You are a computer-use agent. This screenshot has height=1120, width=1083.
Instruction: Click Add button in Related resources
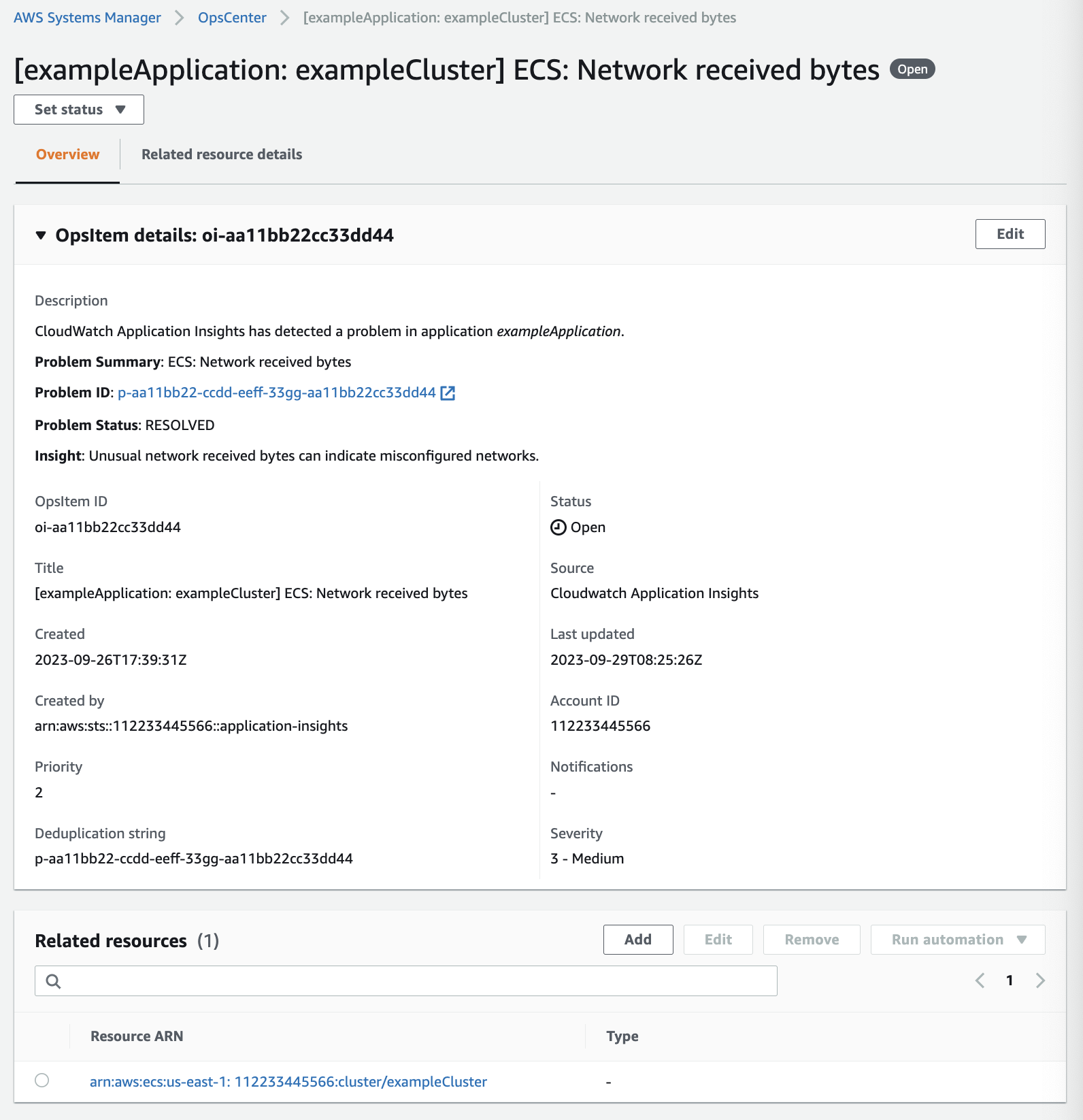tap(637, 940)
